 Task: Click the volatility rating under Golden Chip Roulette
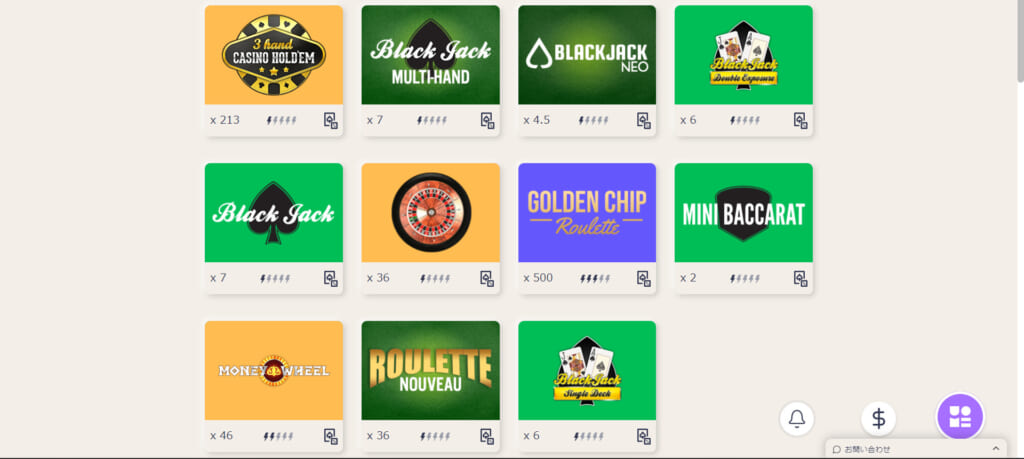click(x=595, y=279)
